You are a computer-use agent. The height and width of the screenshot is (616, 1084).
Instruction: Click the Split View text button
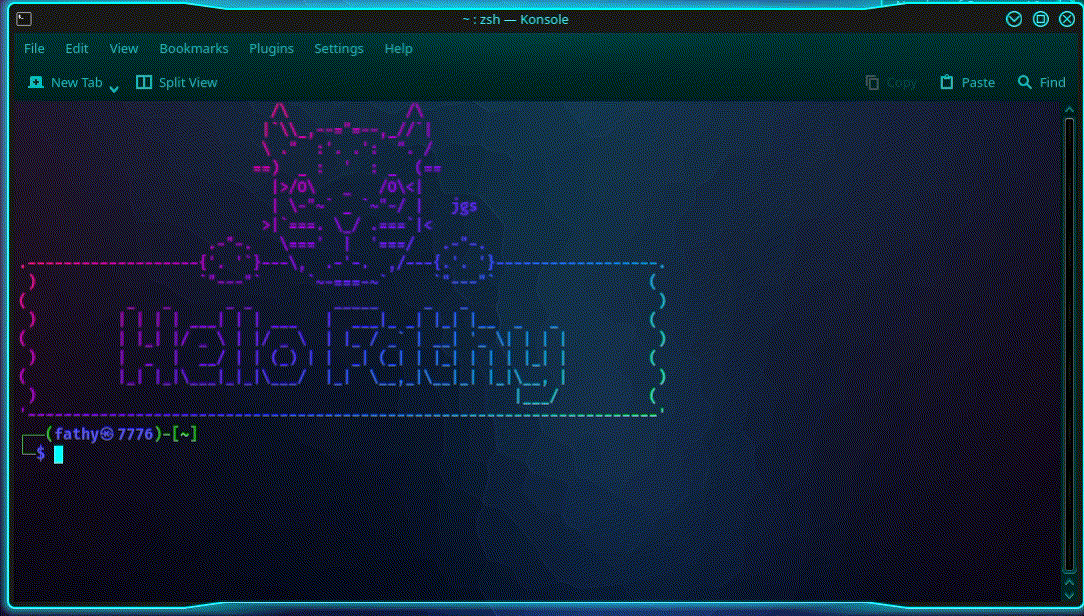tap(188, 82)
